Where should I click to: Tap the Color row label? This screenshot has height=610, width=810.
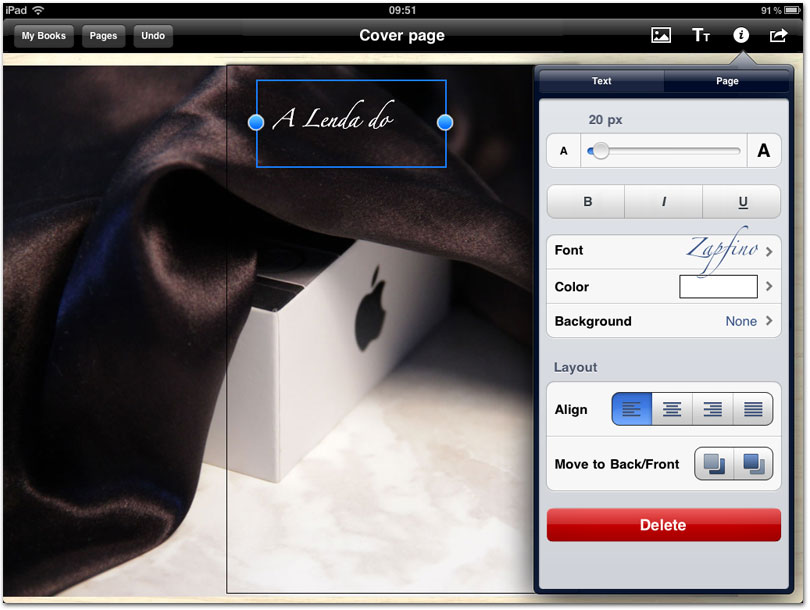(572, 287)
